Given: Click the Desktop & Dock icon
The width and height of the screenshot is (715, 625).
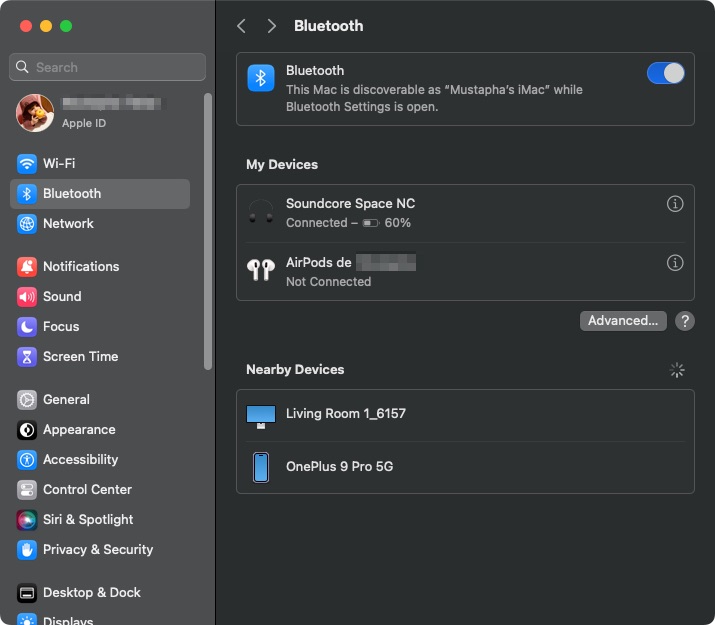Looking at the screenshot, I should (x=27, y=593).
